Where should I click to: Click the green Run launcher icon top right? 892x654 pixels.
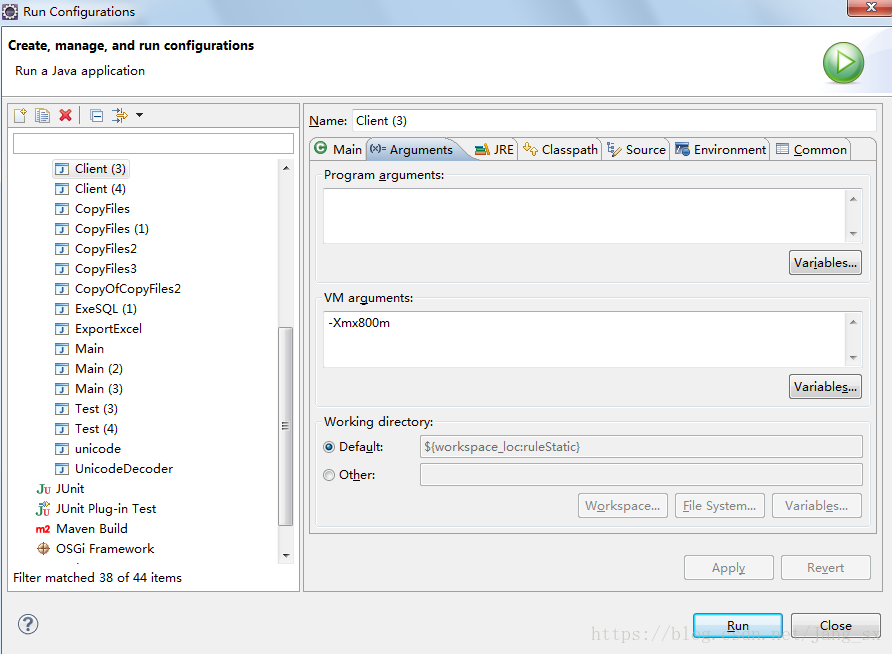click(843, 62)
